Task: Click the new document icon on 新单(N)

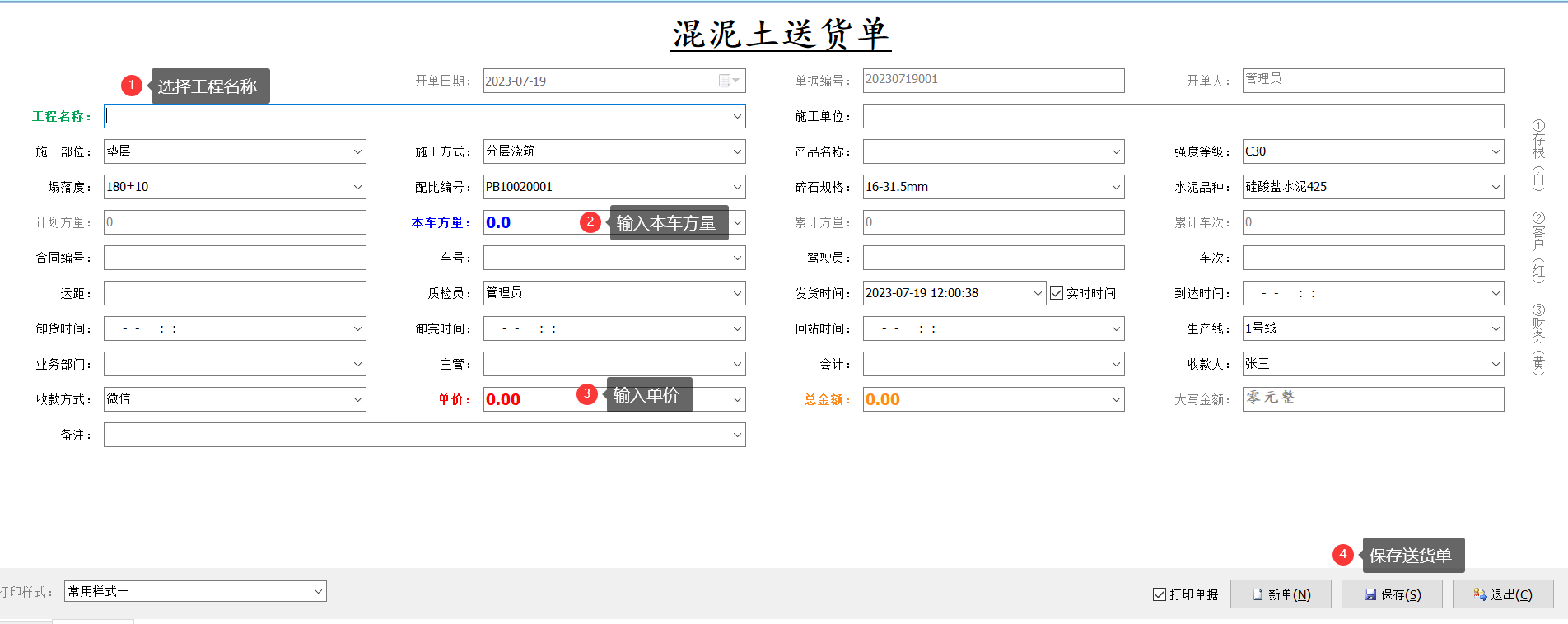Action: pos(1258,594)
